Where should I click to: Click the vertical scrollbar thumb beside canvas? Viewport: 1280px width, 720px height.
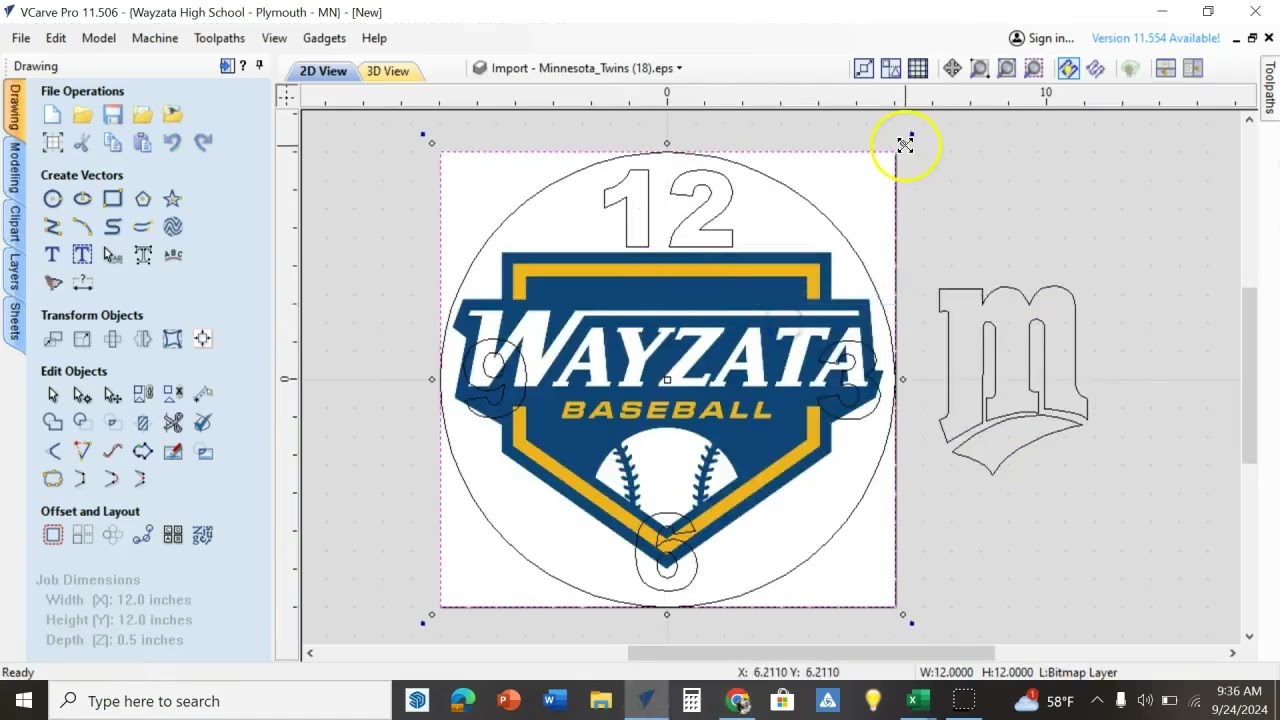(x=1249, y=375)
